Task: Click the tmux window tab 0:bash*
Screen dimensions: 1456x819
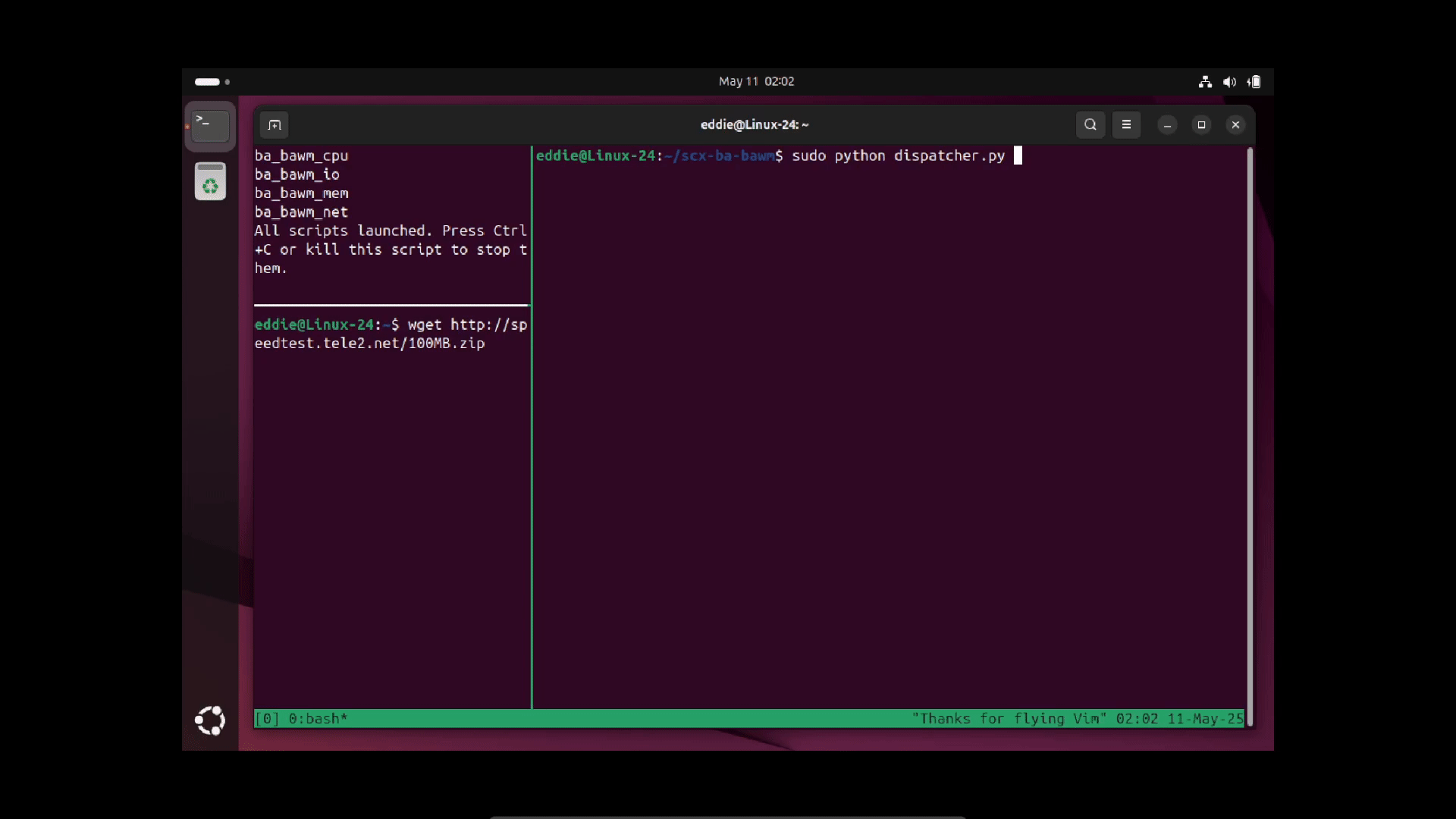Action: [x=318, y=718]
